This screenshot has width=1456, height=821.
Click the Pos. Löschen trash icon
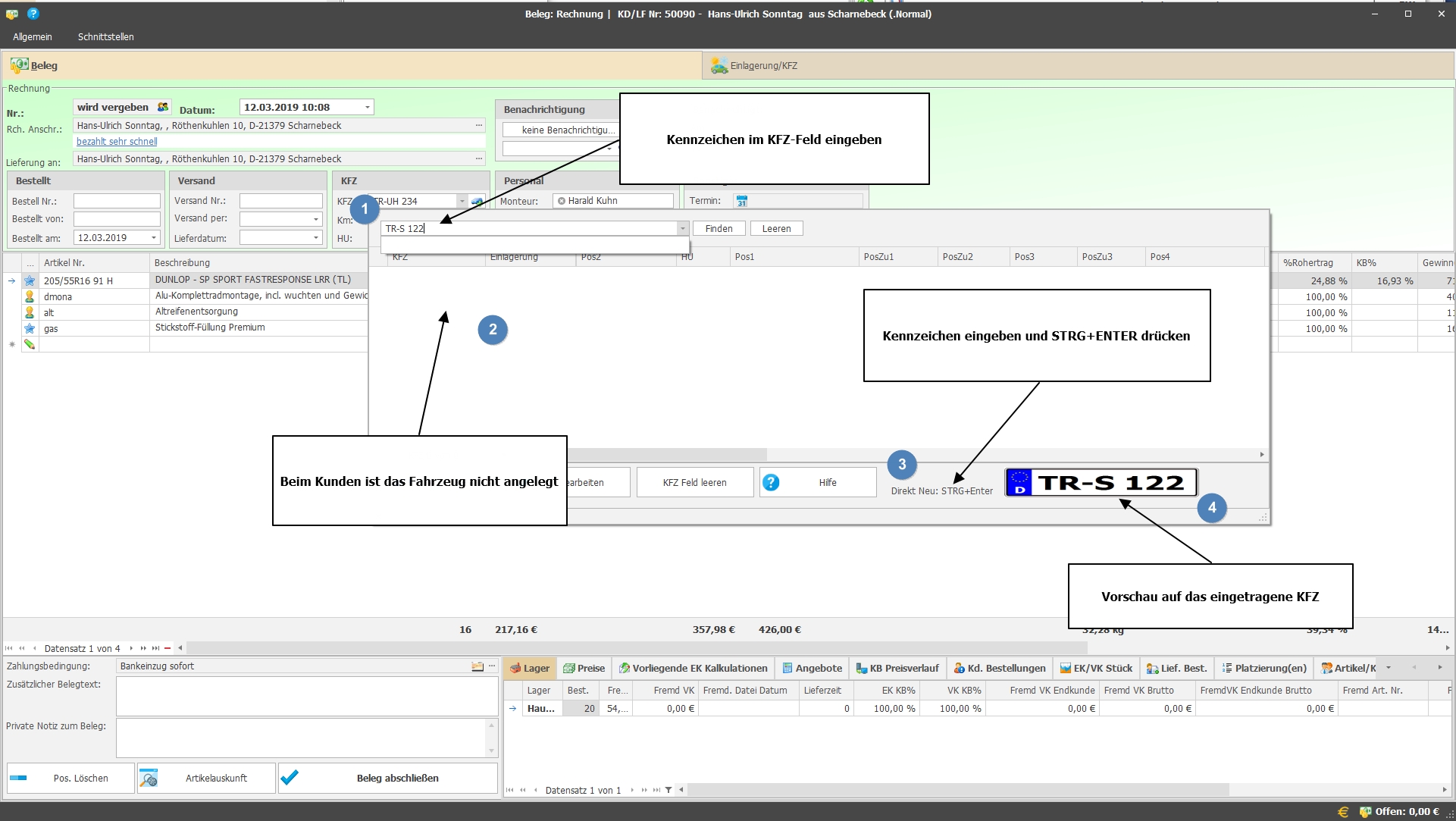(18, 778)
